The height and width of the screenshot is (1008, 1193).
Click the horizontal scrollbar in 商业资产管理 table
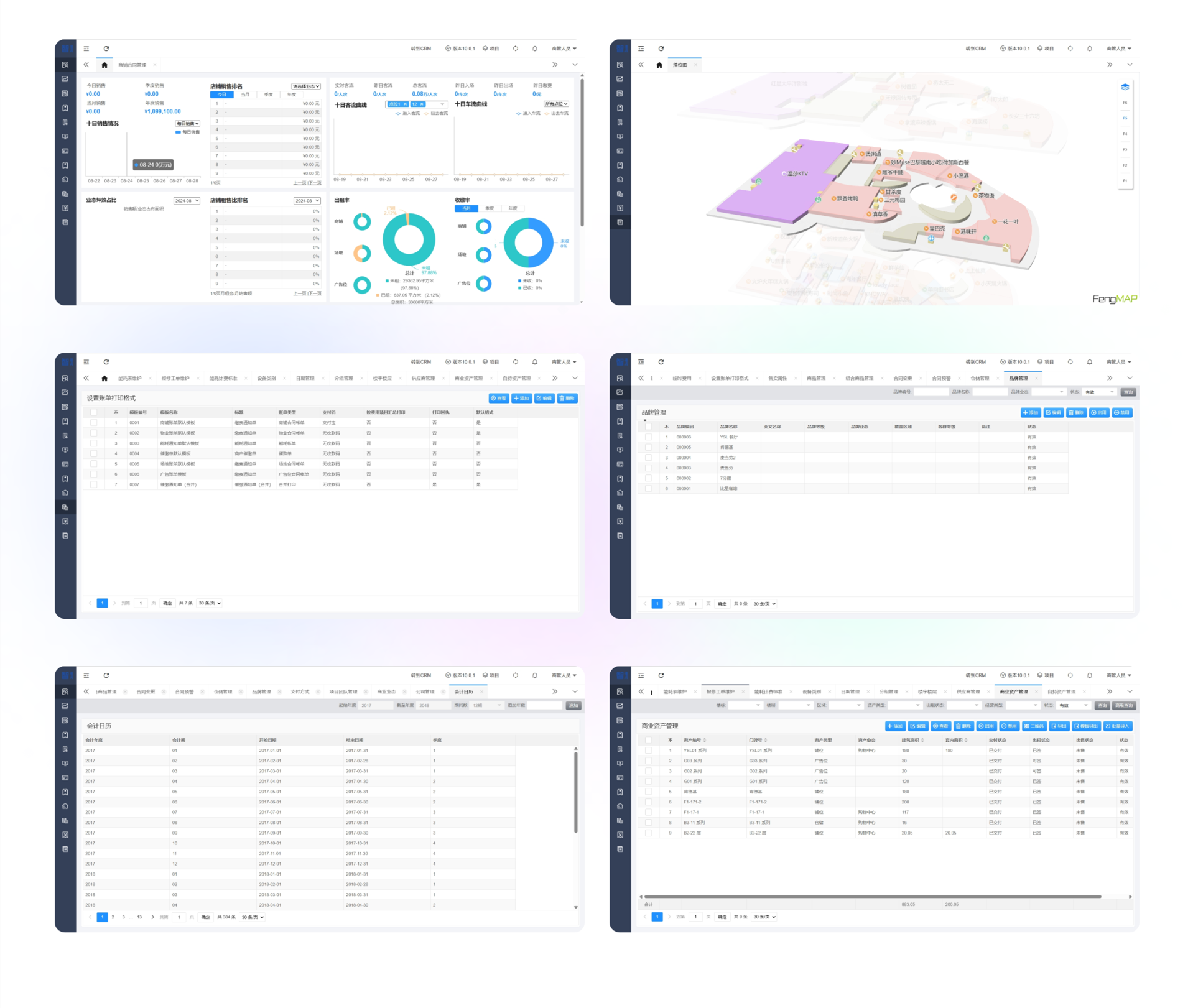(872, 897)
